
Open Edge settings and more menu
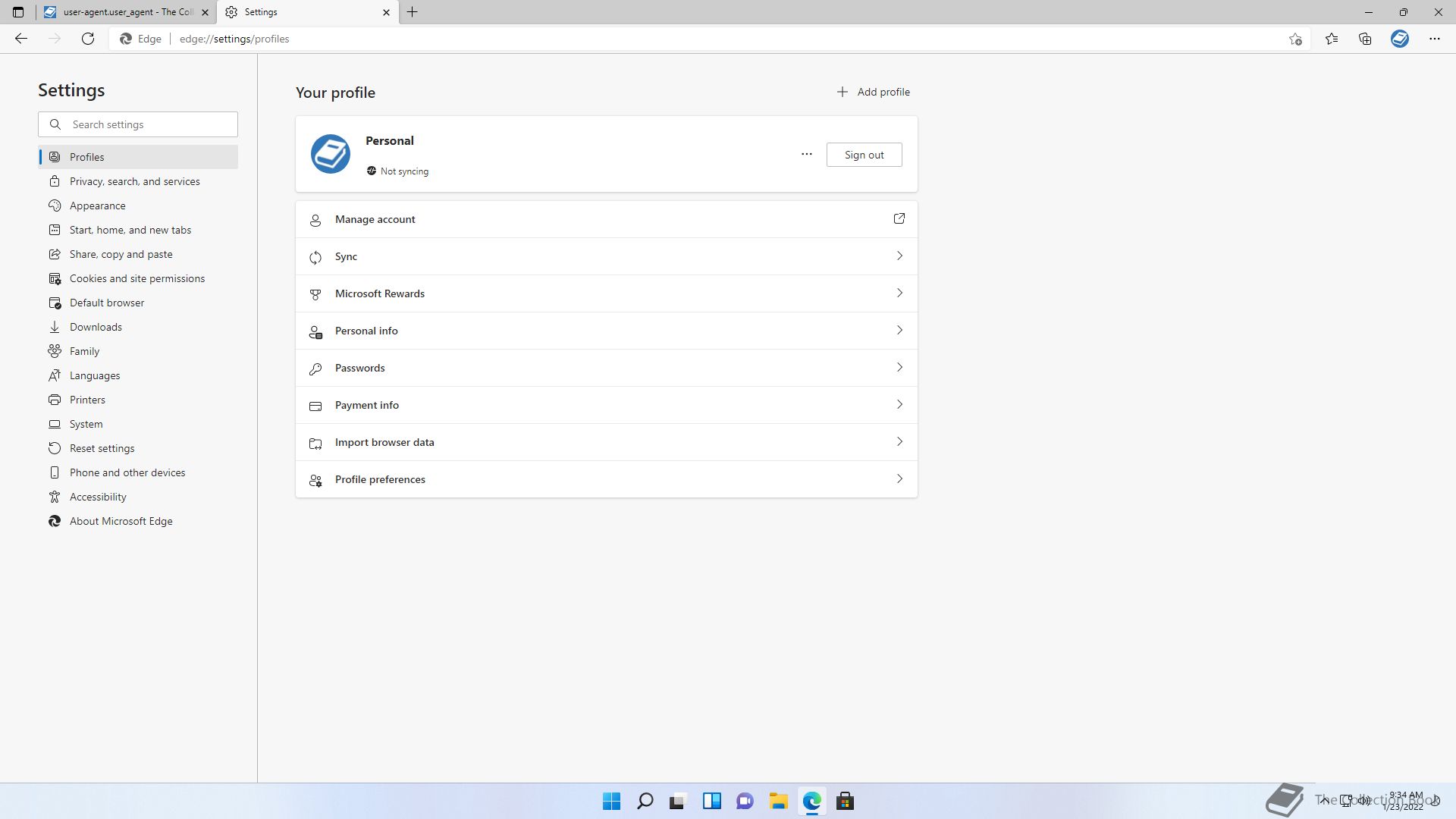[x=1435, y=39]
